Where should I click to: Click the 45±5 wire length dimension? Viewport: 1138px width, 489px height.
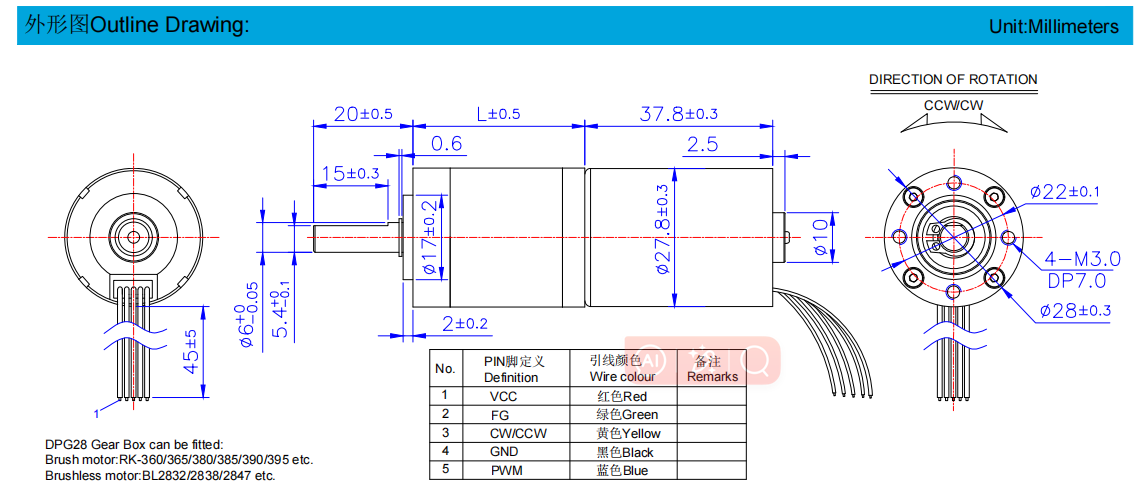[190, 351]
